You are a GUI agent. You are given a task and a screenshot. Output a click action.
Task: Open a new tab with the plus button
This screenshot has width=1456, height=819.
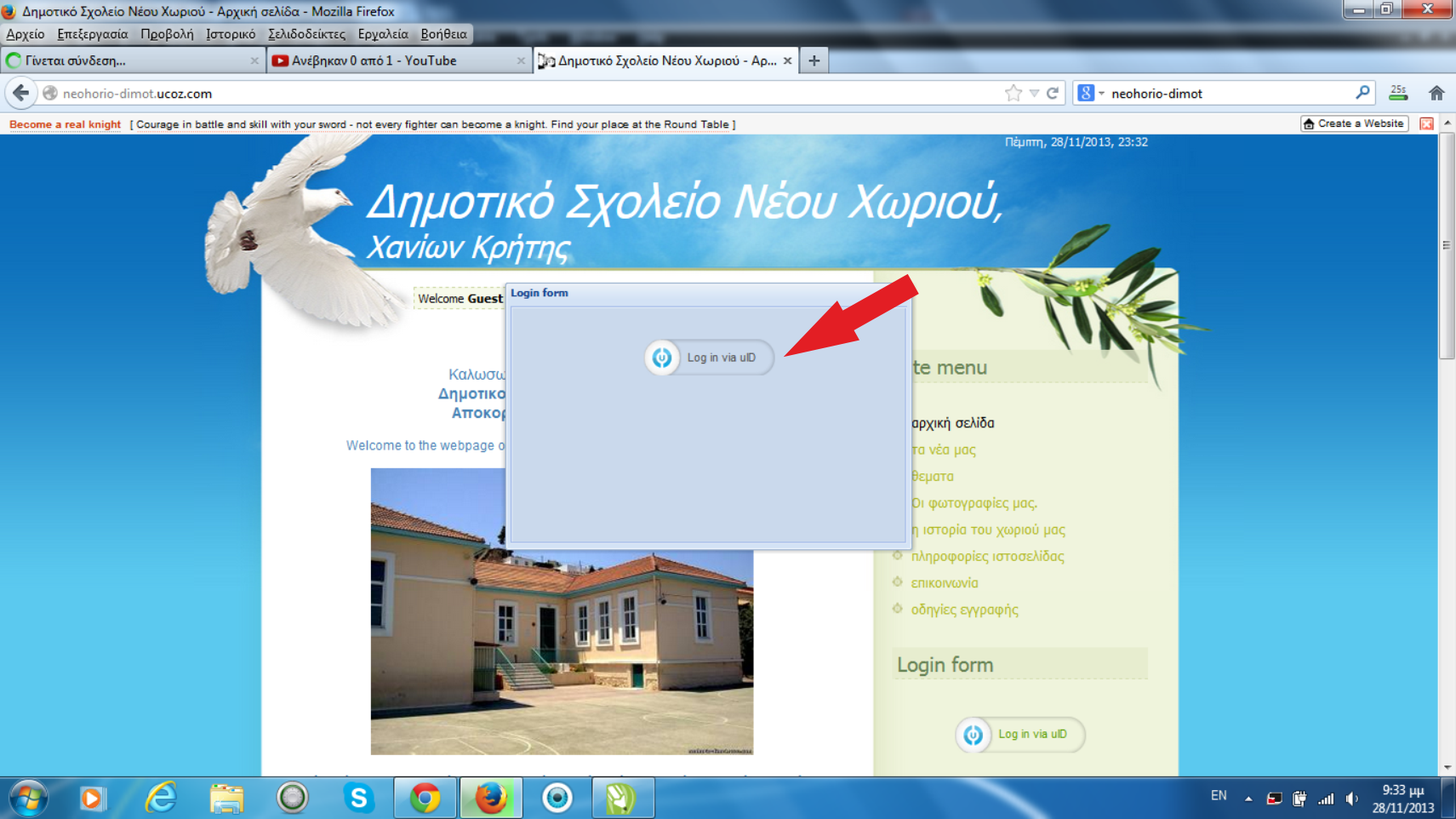pos(814,60)
